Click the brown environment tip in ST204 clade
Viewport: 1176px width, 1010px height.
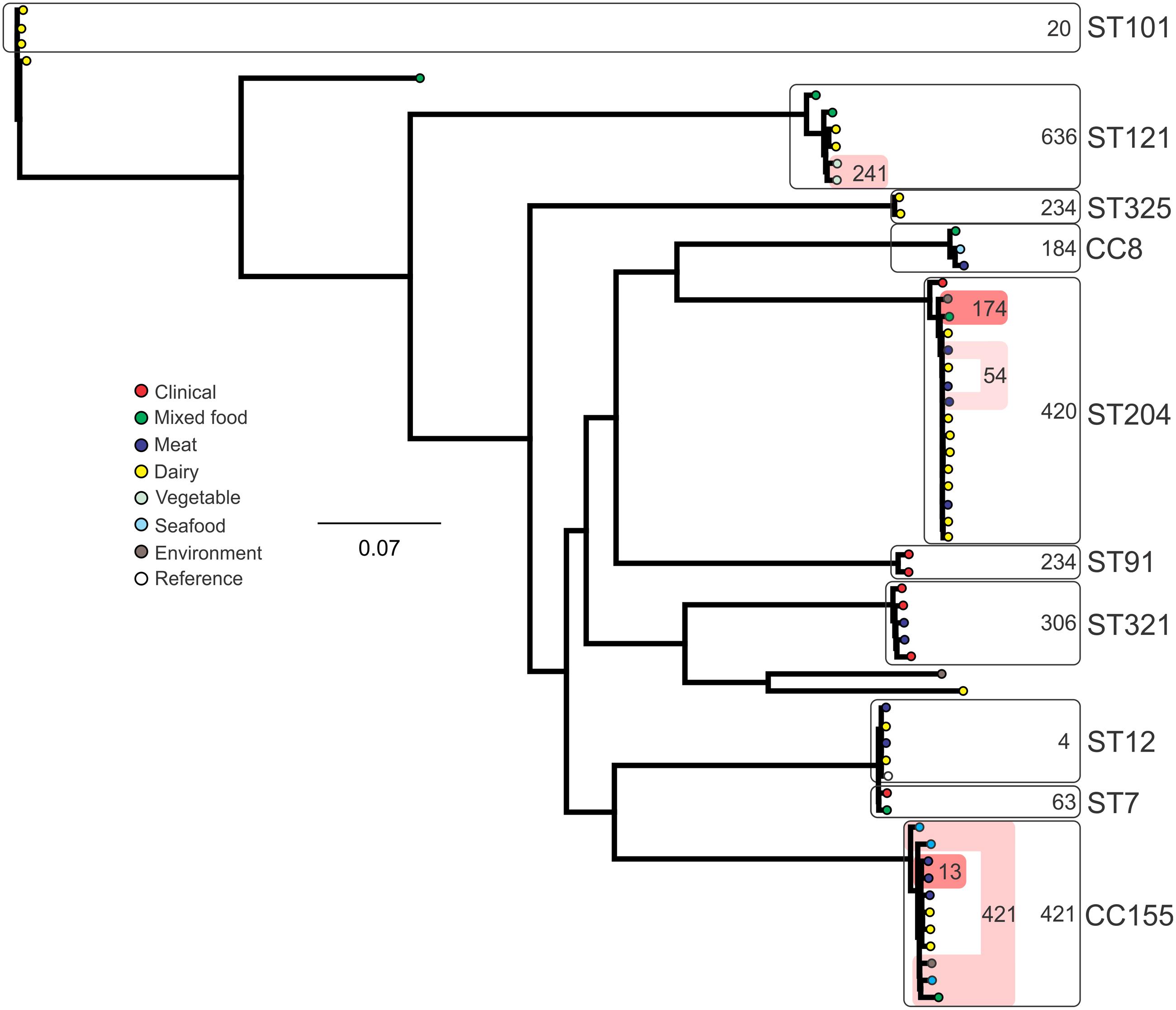tap(947, 299)
